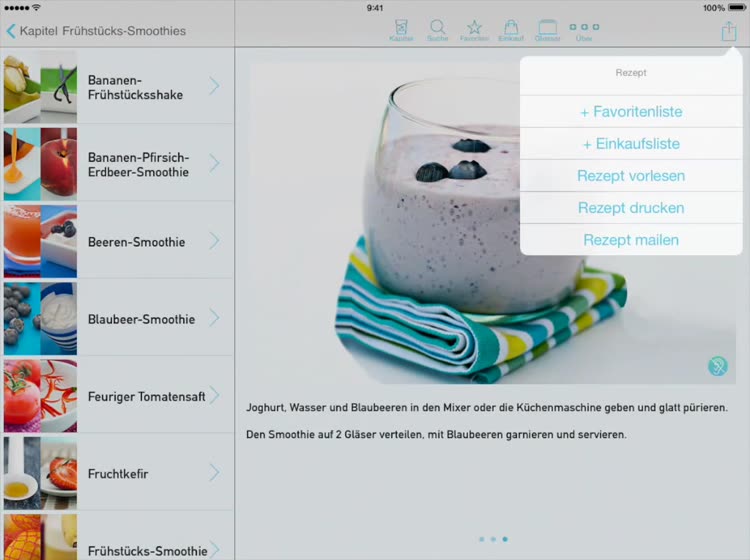Select the first page indicator dot

pyautogui.click(x=482, y=539)
